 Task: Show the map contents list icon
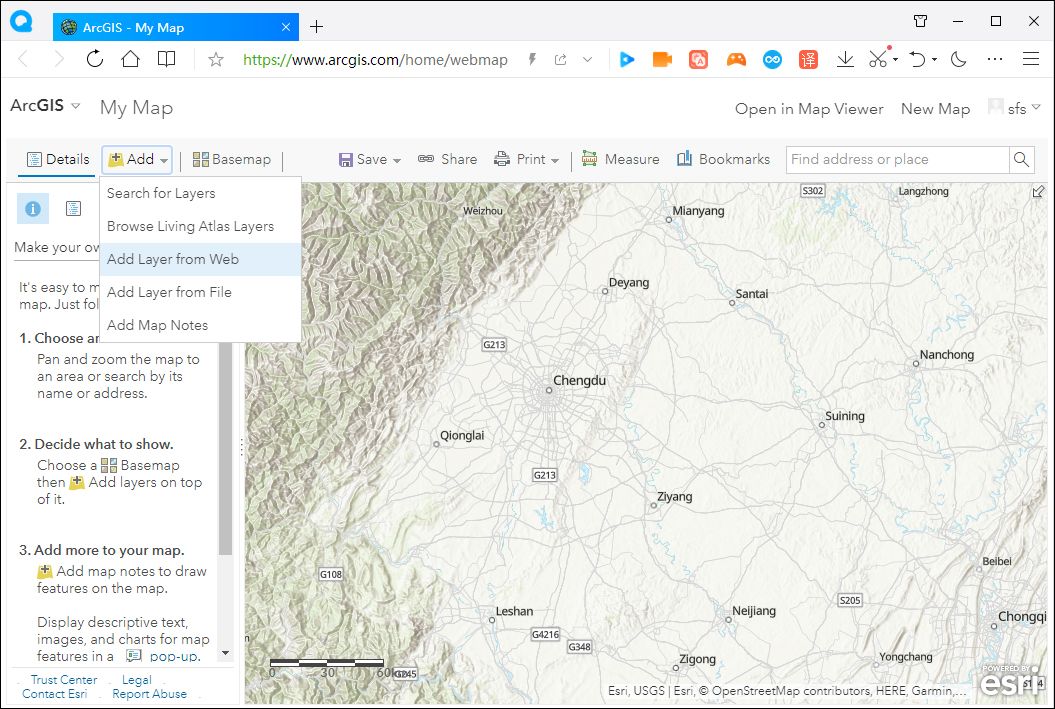pos(73,209)
